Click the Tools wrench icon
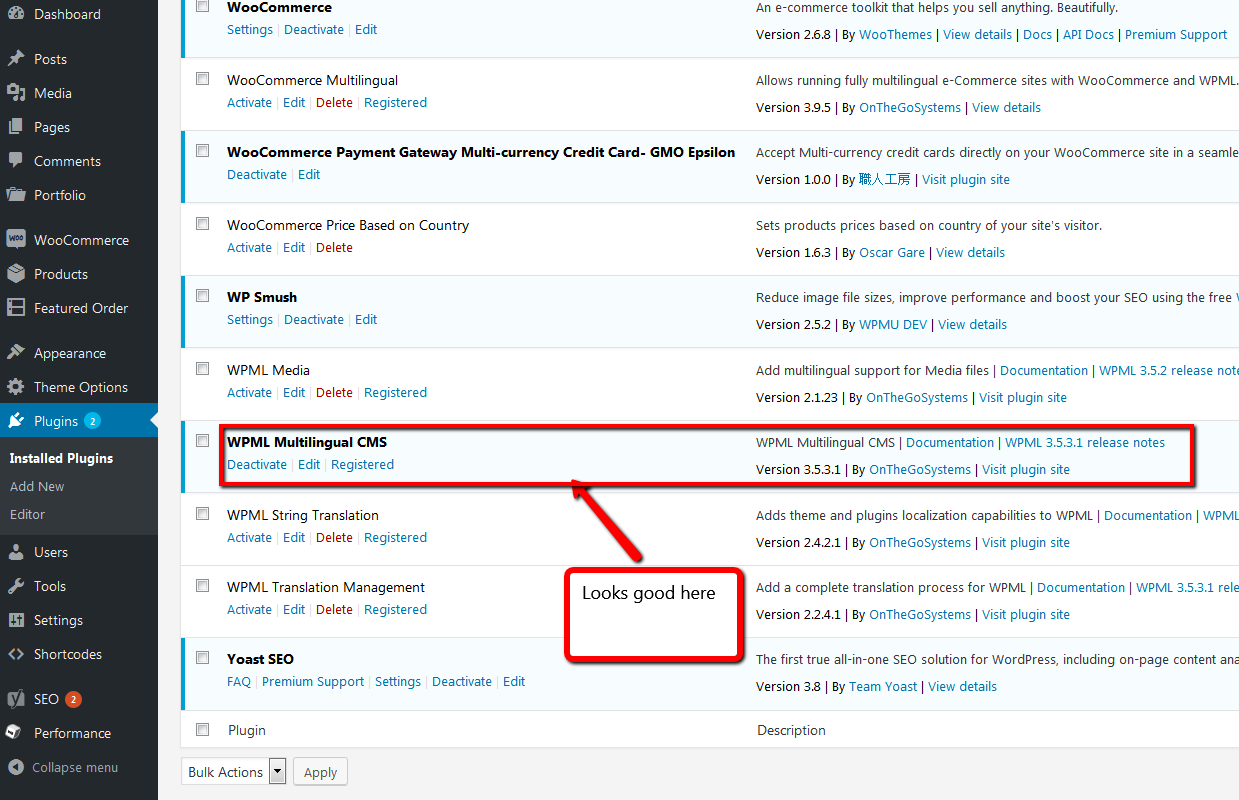Screen dimensions: 1239x800 pyautogui.click(x=16, y=586)
